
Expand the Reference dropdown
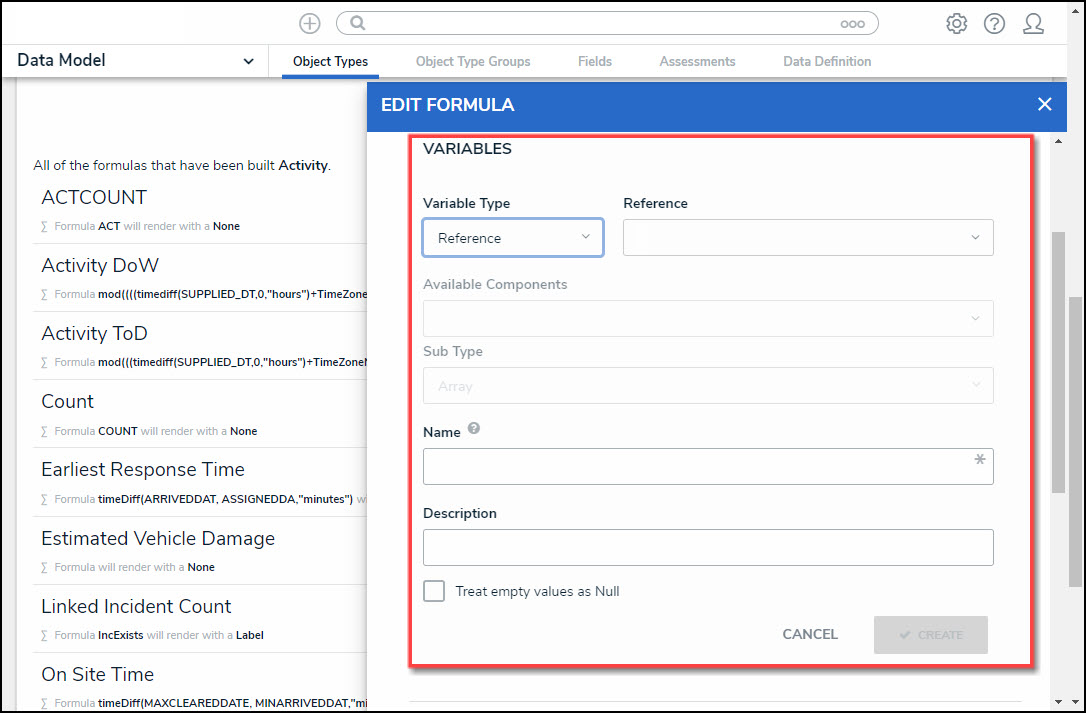(x=808, y=238)
